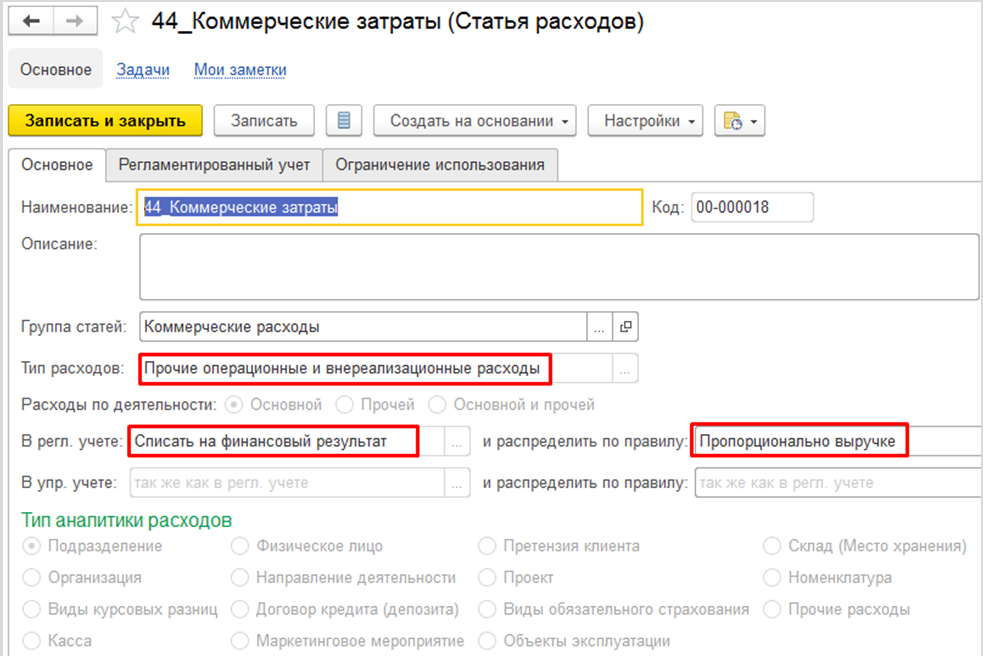Click Записать и закрыть button
Screen dimensions: 983x656
click(x=105, y=121)
